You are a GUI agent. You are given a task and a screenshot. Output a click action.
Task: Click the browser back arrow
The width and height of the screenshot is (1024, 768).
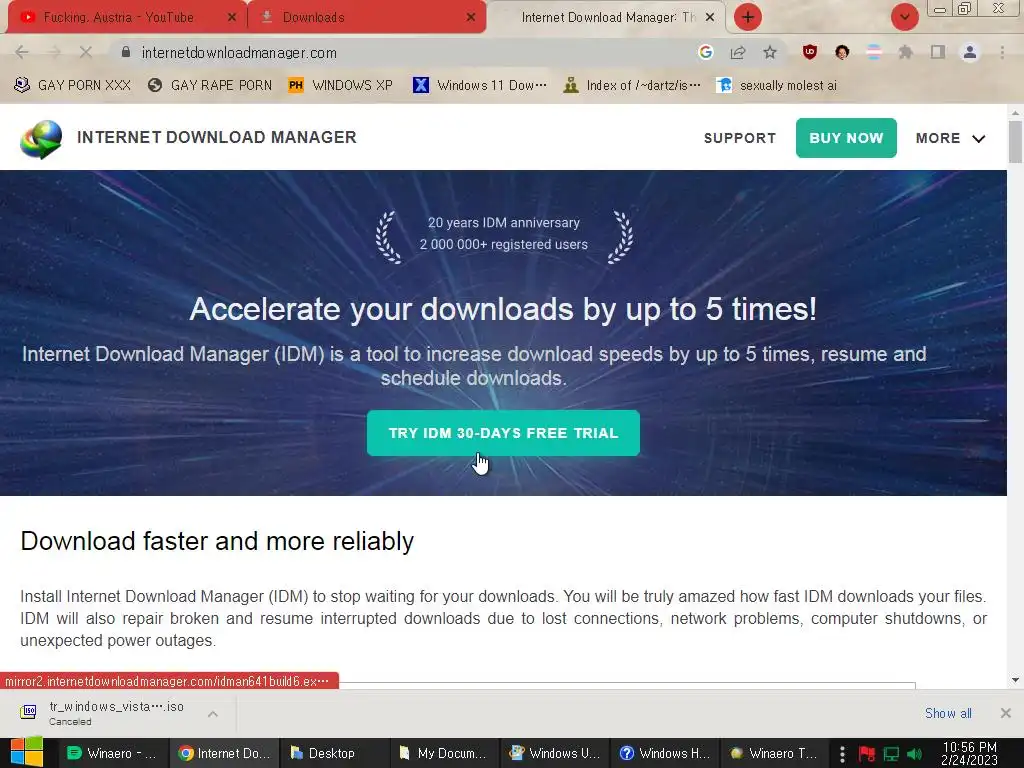tap(22, 52)
